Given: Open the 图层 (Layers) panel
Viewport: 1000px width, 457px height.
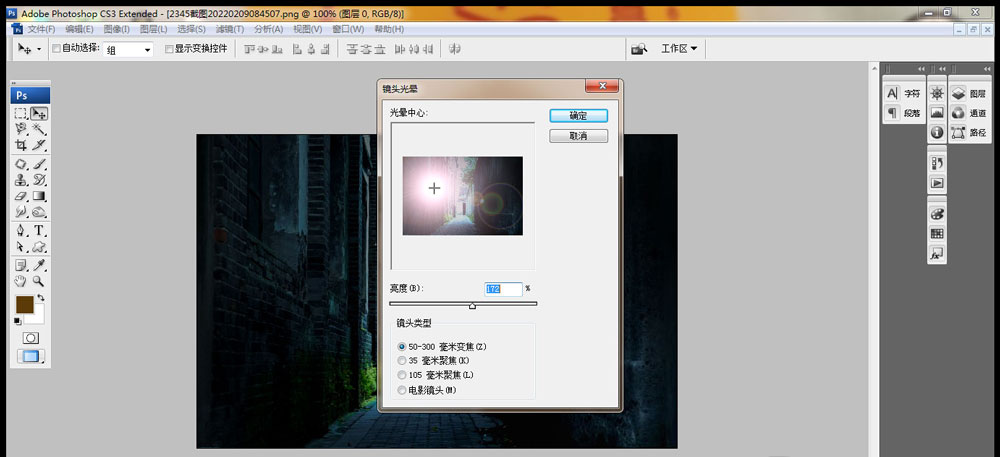Looking at the screenshot, I should pyautogui.click(x=969, y=94).
